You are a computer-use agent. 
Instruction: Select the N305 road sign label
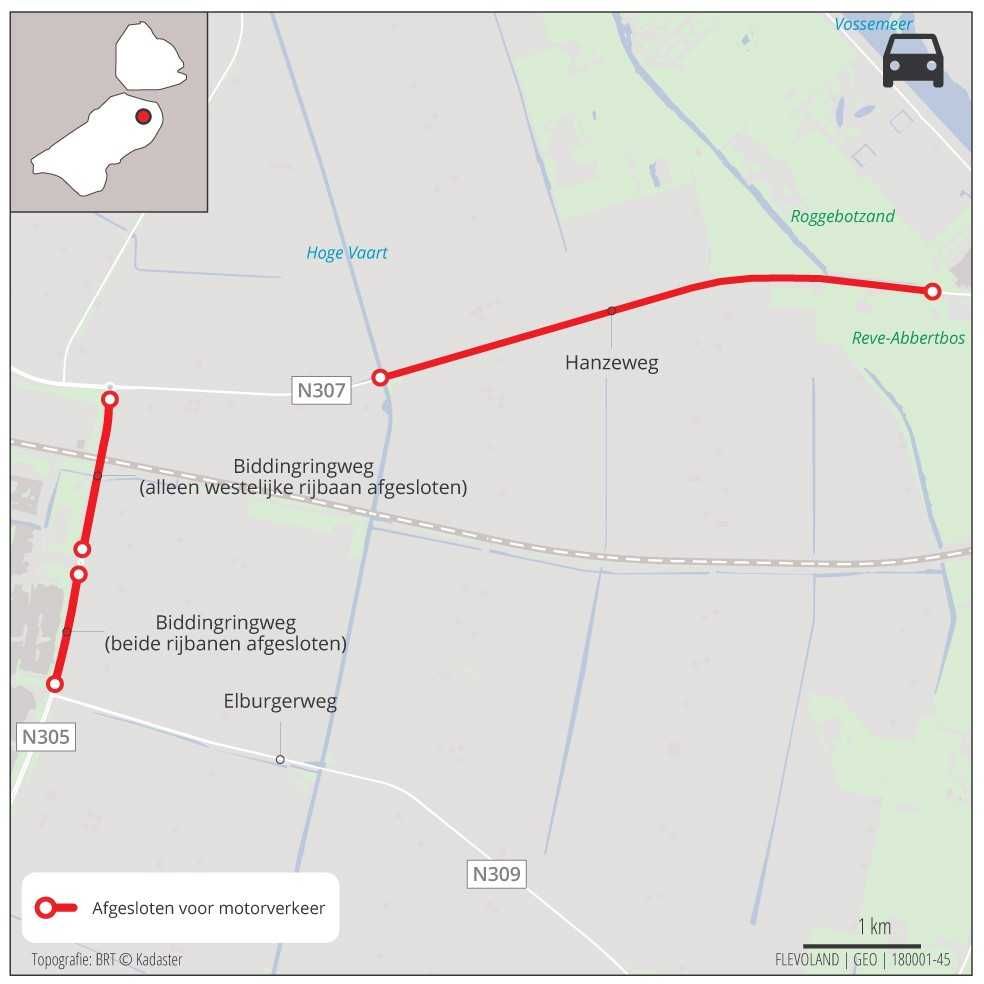[46, 736]
